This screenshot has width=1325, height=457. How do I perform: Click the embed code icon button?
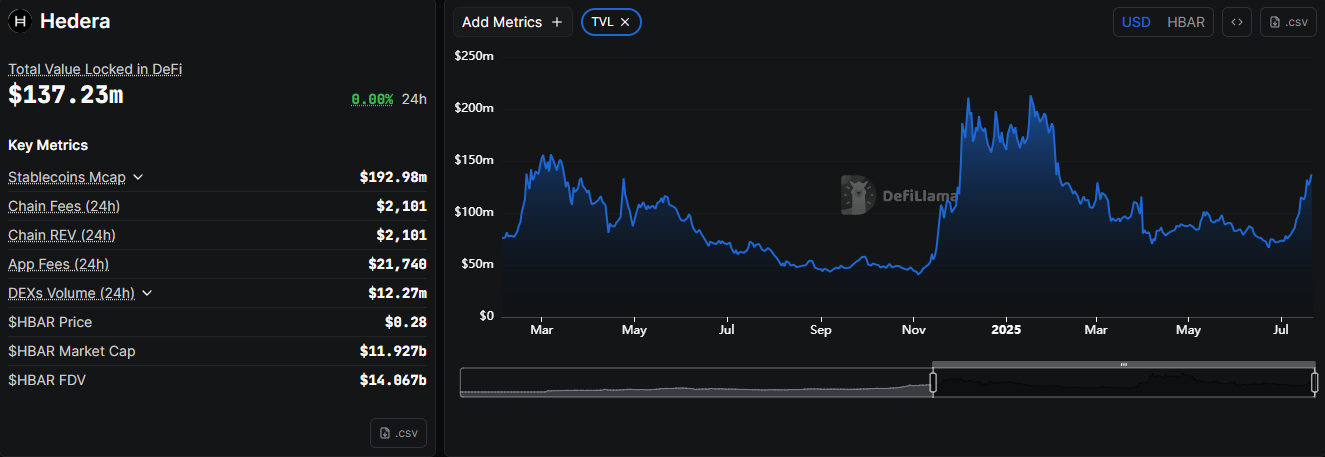(x=1237, y=22)
